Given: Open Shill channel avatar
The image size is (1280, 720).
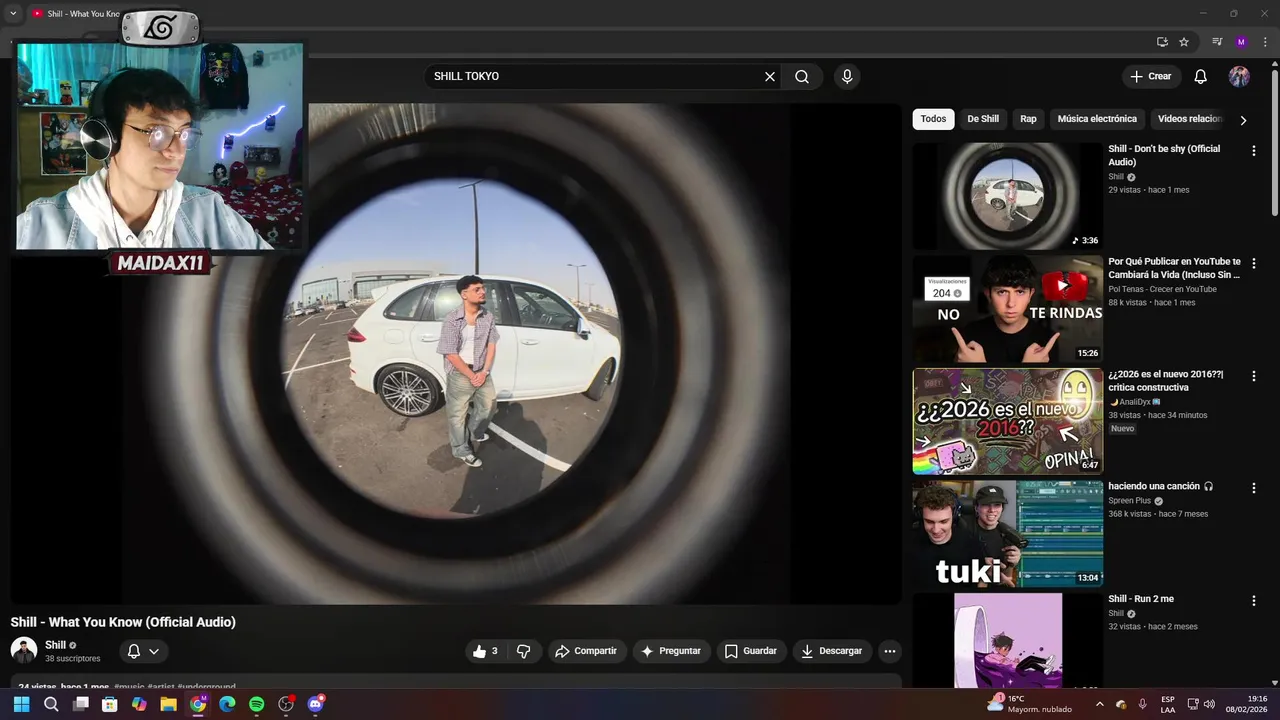Looking at the screenshot, I should [x=24, y=650].
